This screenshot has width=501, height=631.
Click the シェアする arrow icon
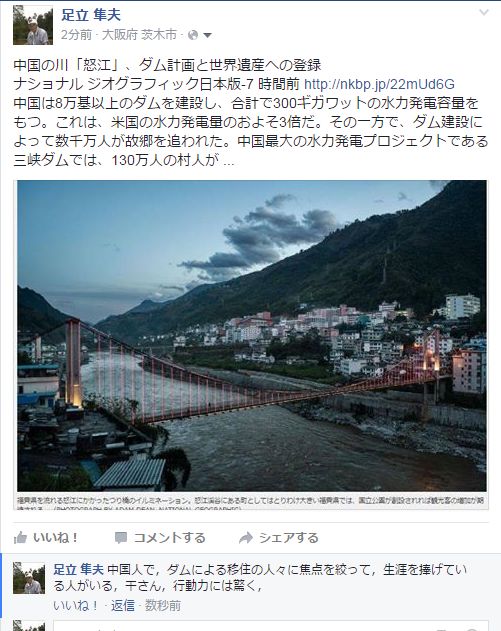click(x=245, y=538)
